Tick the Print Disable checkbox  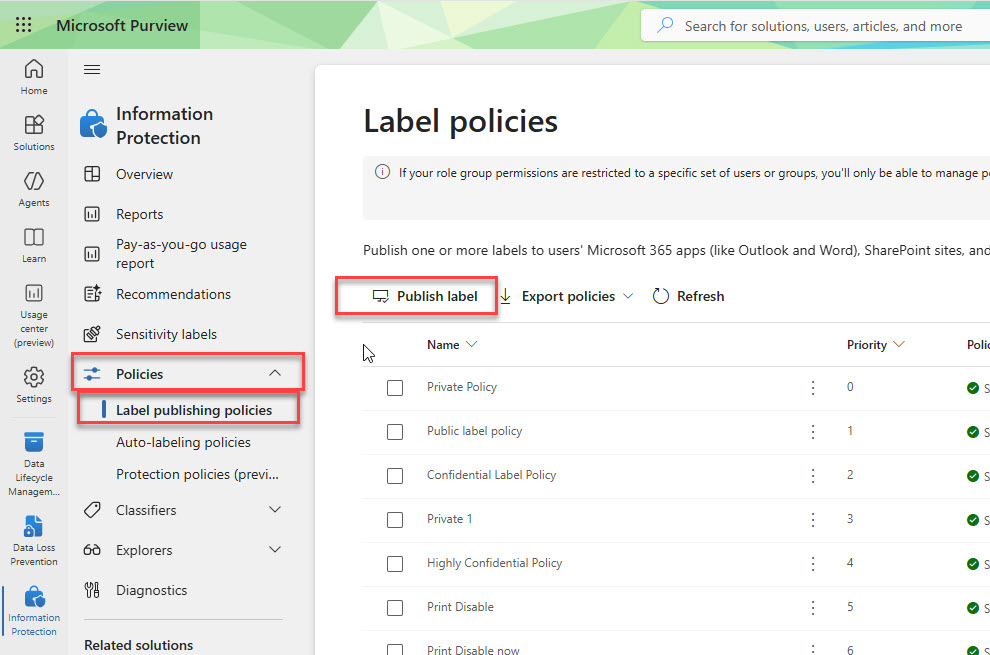(x=395, y=608)
